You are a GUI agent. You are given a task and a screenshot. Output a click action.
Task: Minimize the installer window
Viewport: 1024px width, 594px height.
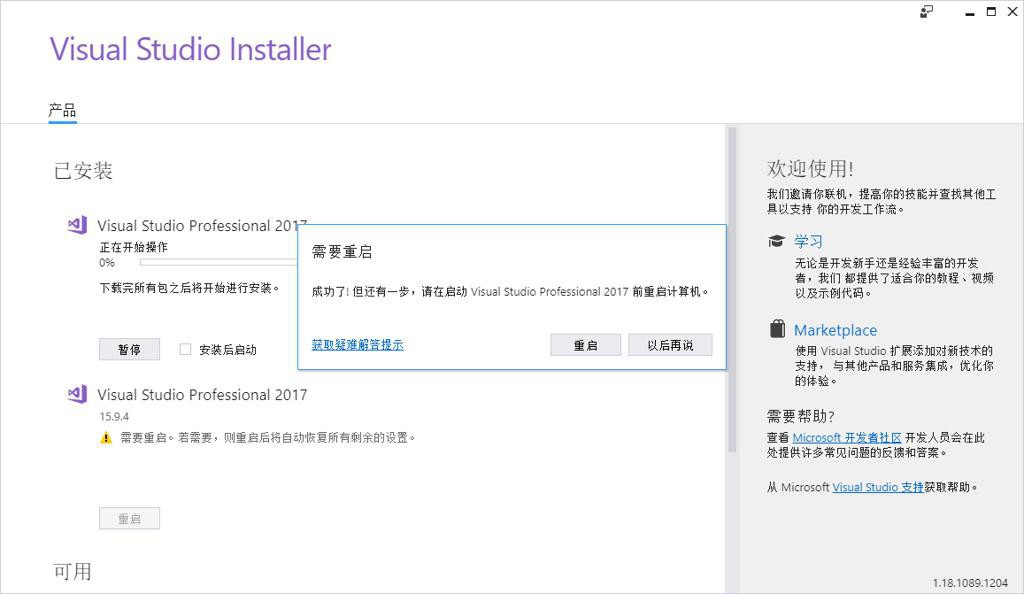point(970,12)
